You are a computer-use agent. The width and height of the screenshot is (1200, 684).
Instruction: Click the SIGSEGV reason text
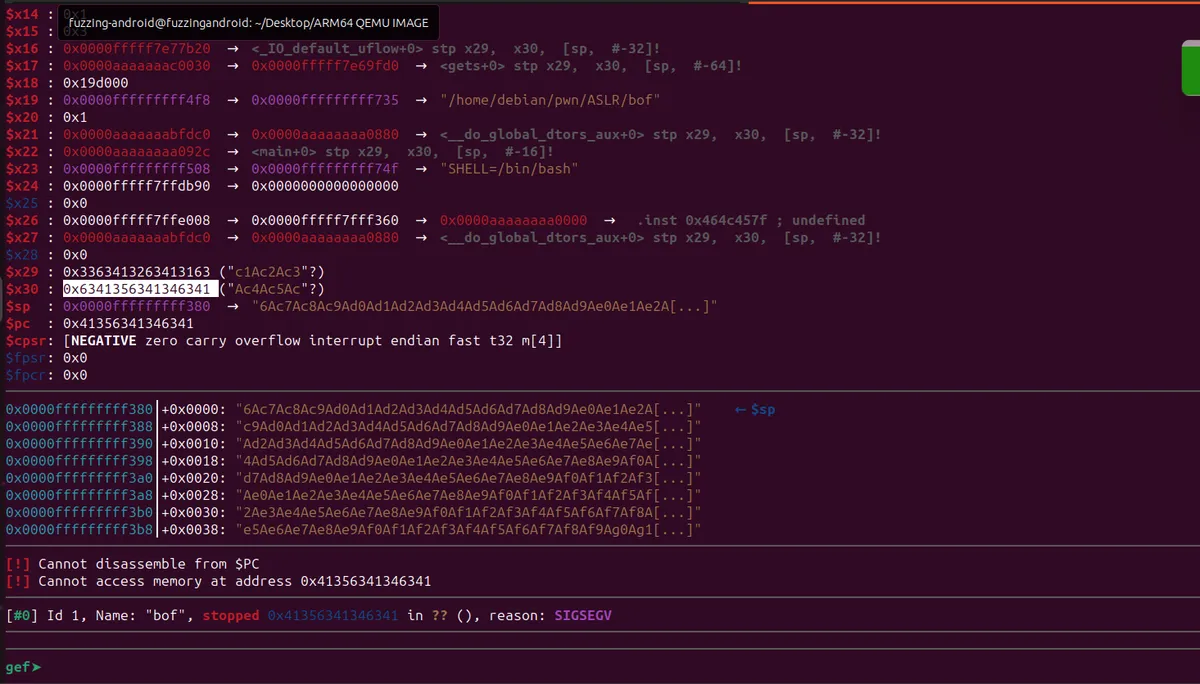click(x=582, y=616)
